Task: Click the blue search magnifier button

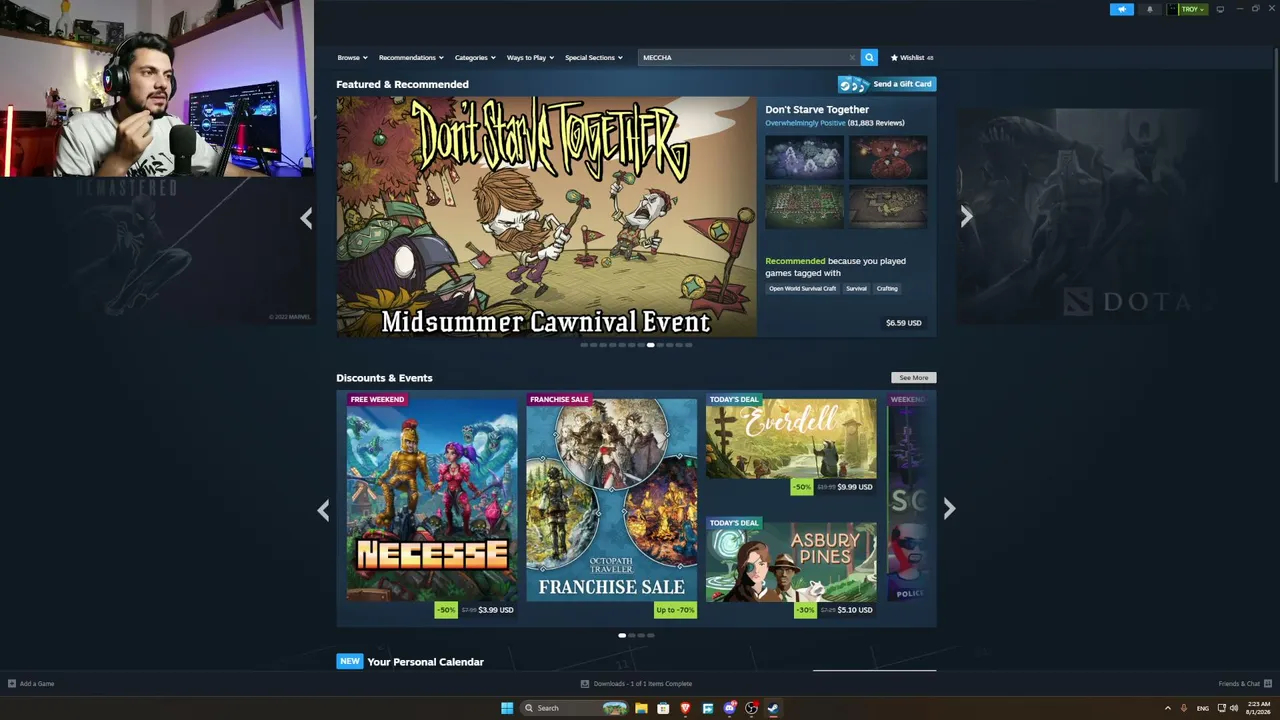Action: [869, 58]
